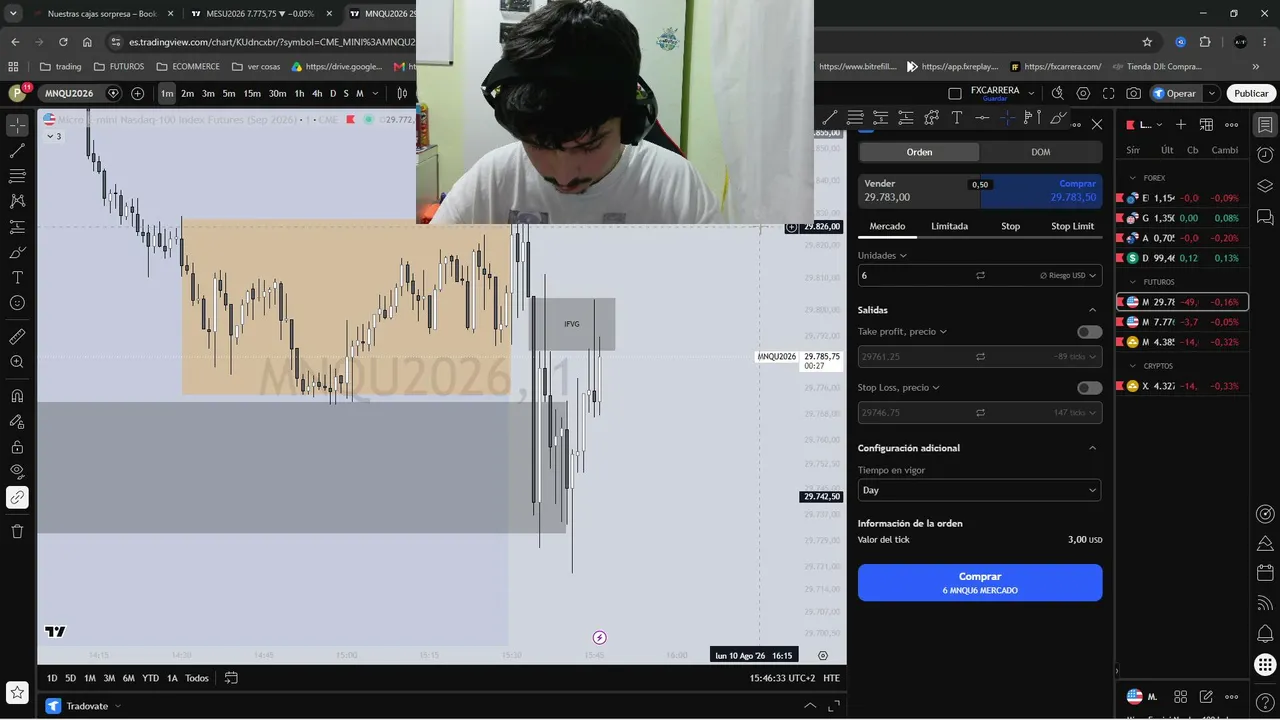1280x720 pixels.
Task: Open chart settings hexagon icon
Action: click(x=1083, y=93)
